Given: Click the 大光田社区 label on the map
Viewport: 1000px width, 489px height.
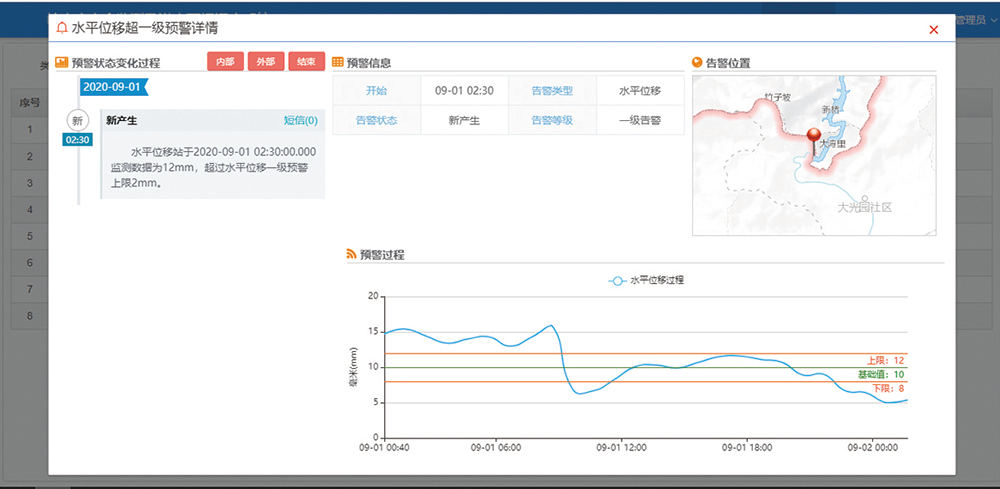Looking at the screenshot, I should pos(864,208).
